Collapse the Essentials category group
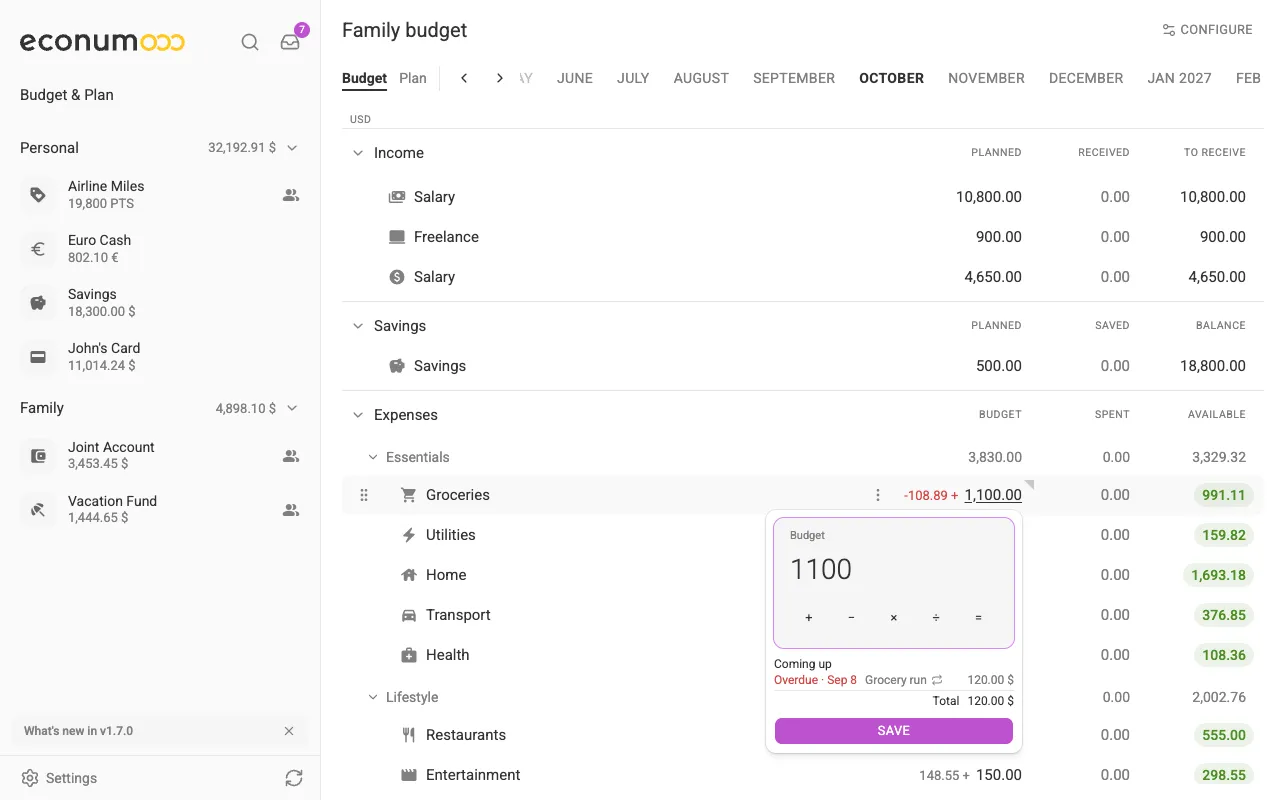 [373, 457]
